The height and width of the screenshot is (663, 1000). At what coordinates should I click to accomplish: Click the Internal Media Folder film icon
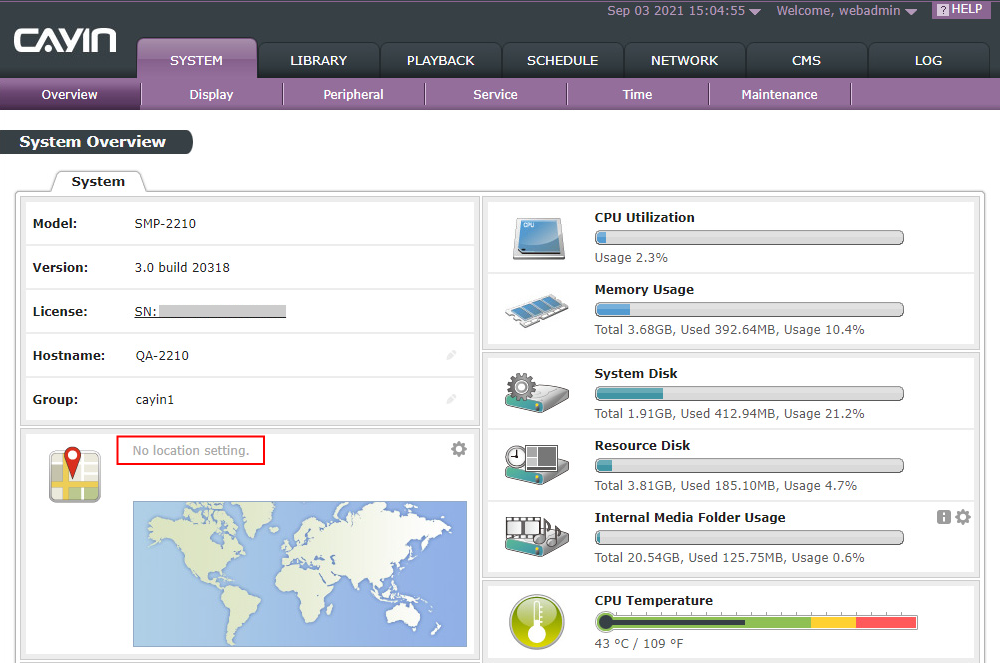tap(536, 536)
